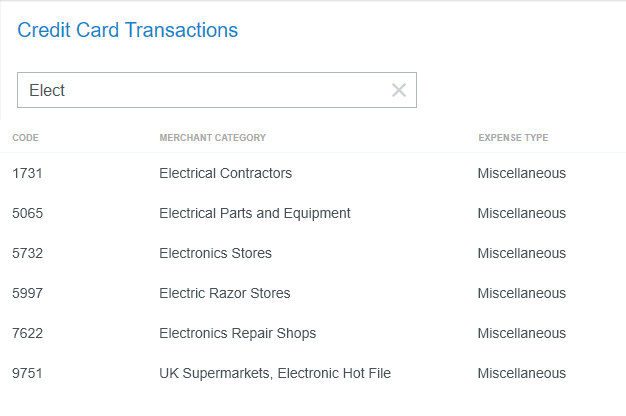
Task: Select the Electrical Contractors row
Action: coord(225,173)
